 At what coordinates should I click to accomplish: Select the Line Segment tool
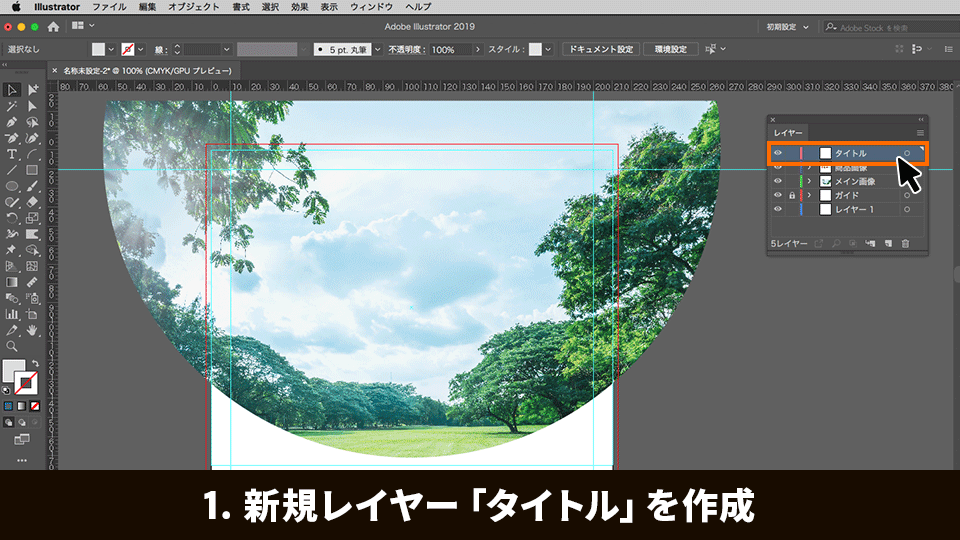point(12,170)
